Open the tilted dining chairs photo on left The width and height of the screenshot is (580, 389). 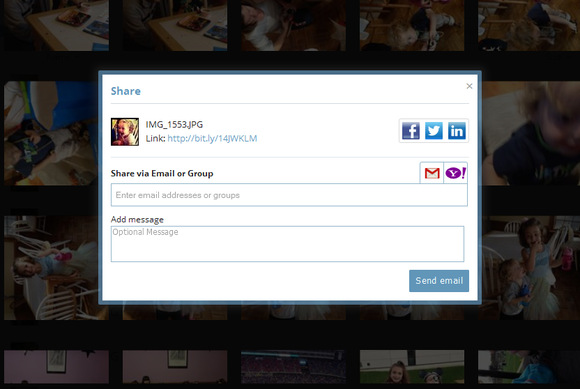tap(51, 268)
